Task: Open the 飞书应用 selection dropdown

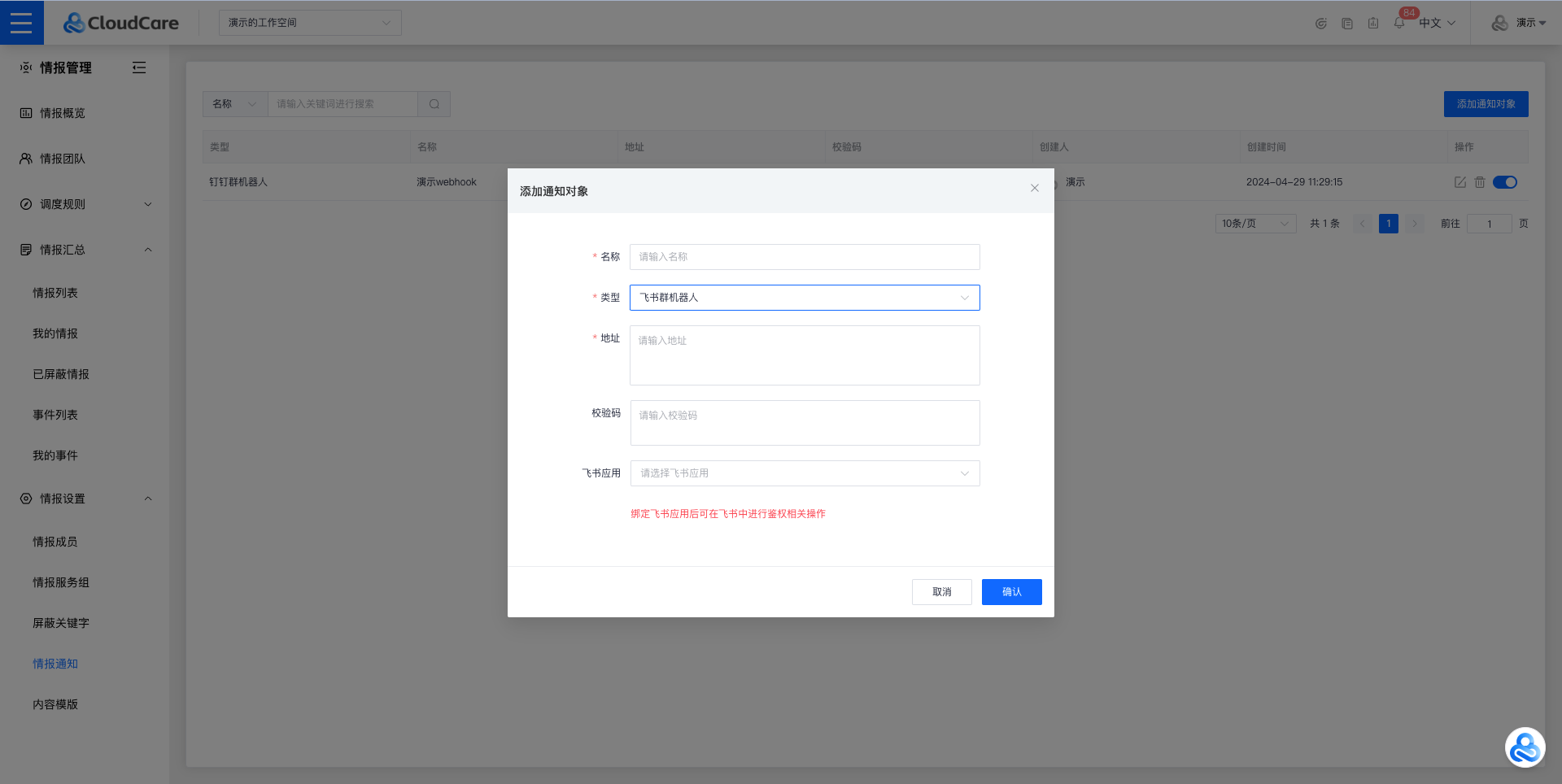Action: tap(805, 473)
